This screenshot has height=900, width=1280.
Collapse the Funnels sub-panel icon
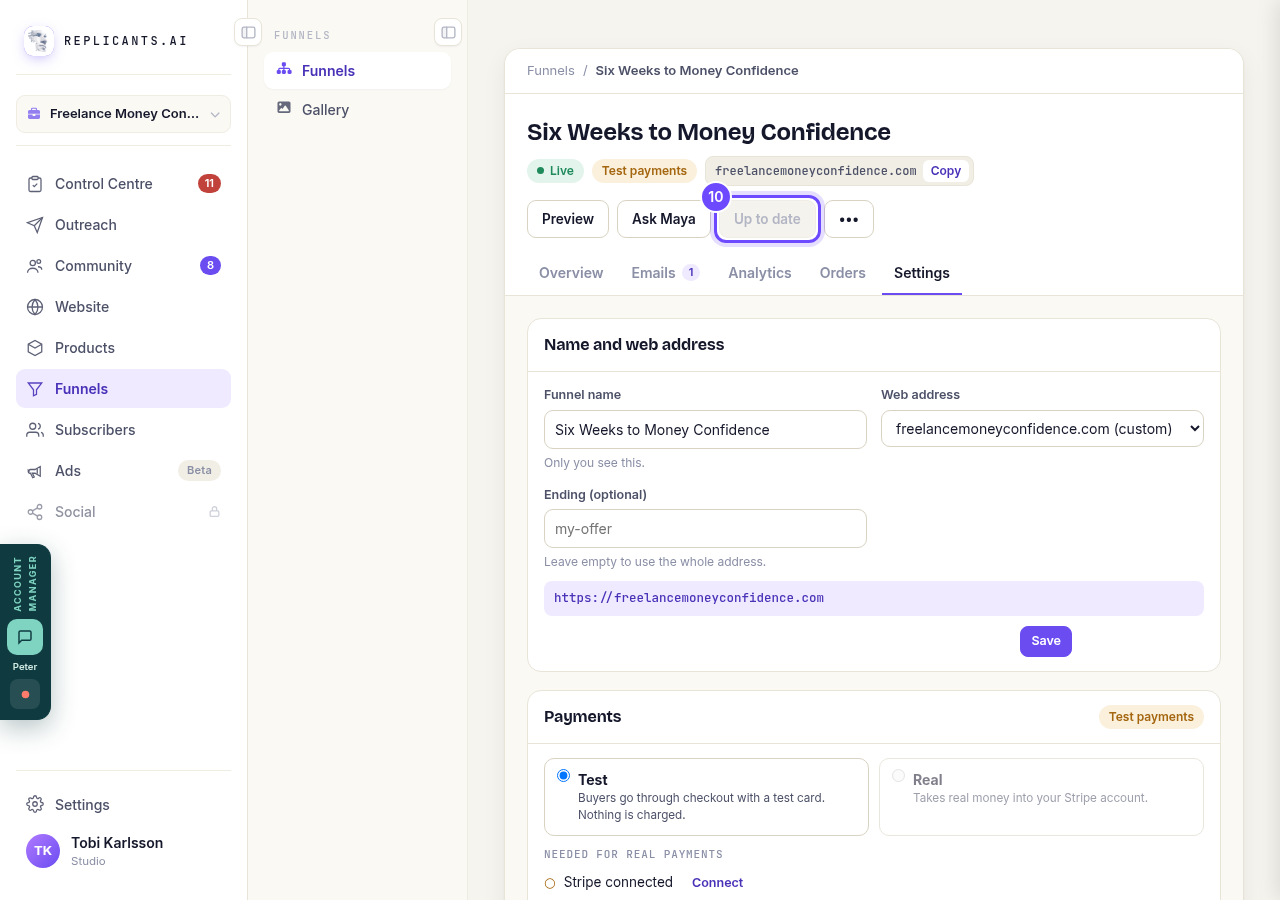coord(448,32)
